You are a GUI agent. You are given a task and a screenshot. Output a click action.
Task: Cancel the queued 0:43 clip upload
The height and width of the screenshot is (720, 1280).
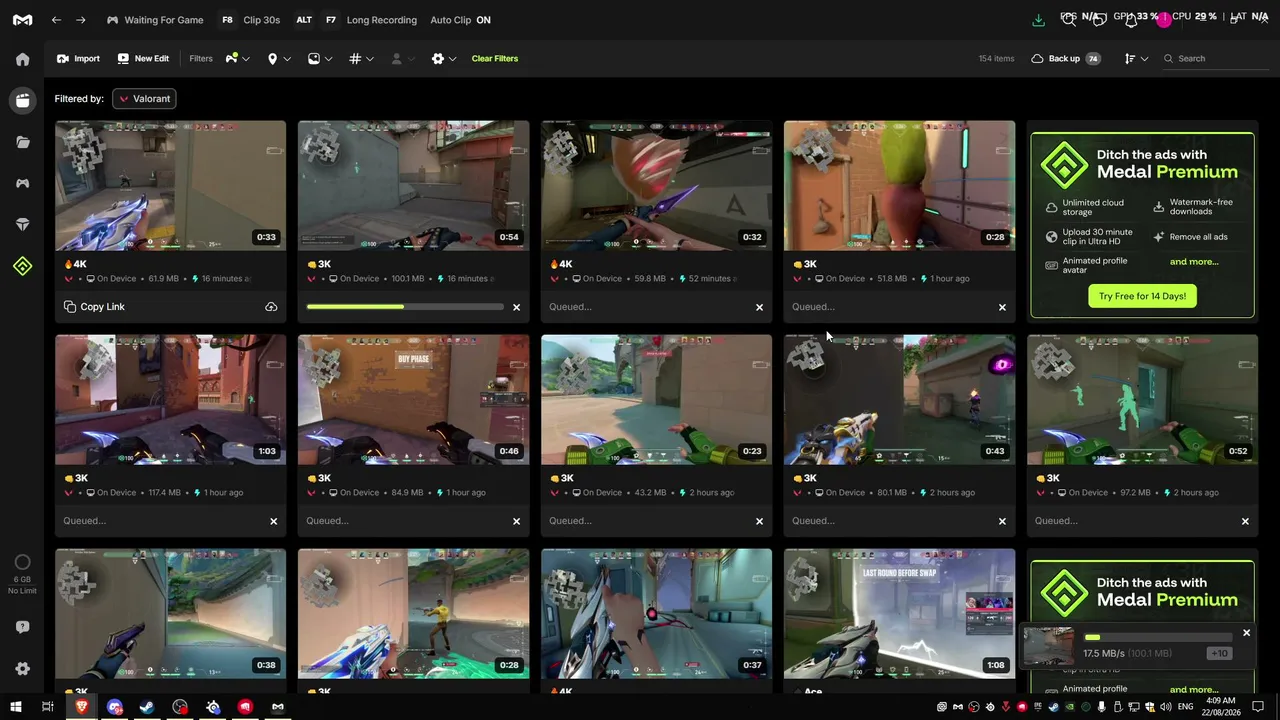pos(1002,521)
